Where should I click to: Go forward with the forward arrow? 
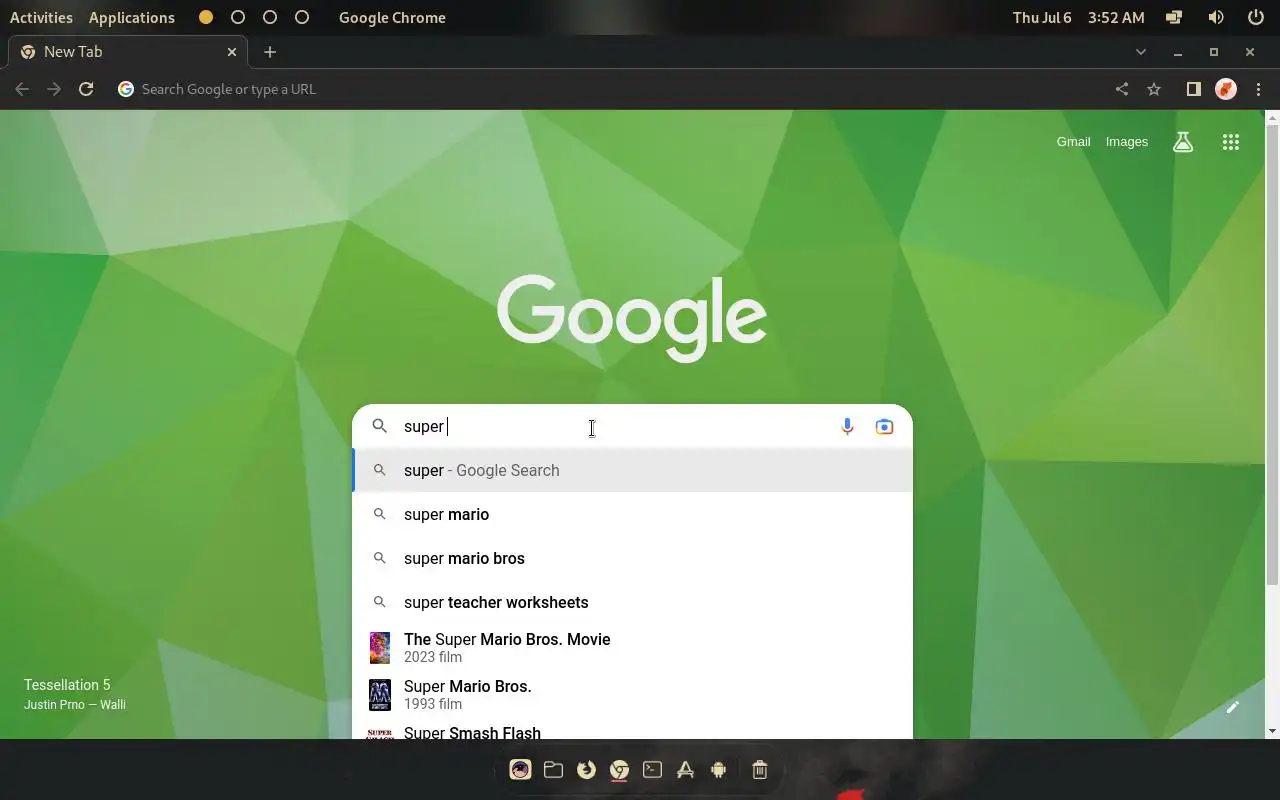click(54, 89)
